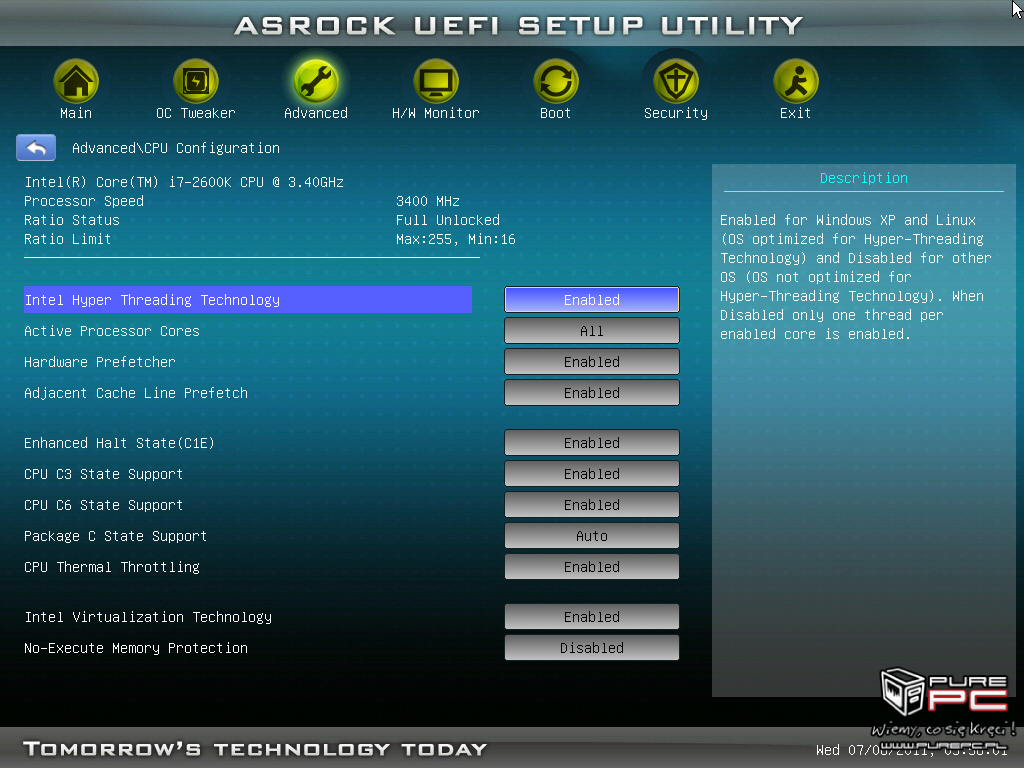
Task: Select the Intel Virtualization Technology label
Action: coord(148,617)
